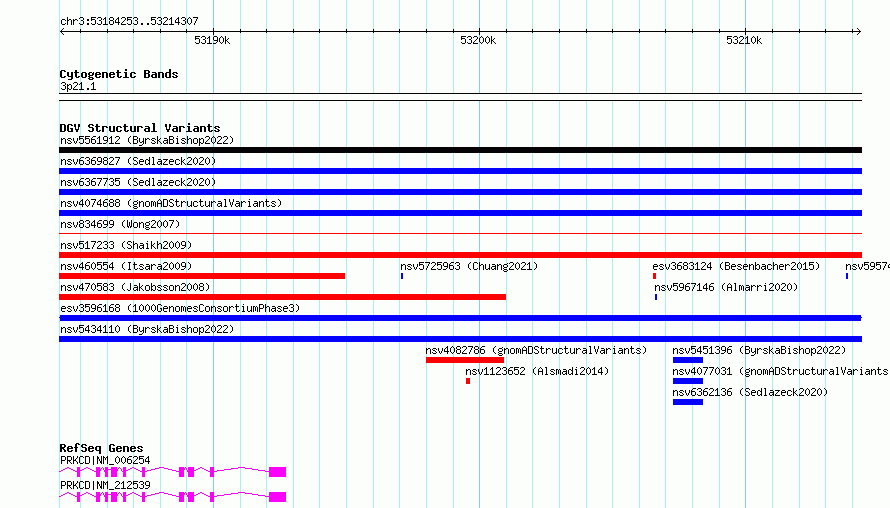Viewport: 890px width, 508px height.
Task: Select the blue nsv6367735 variant bar
Action: click(460, 192)
